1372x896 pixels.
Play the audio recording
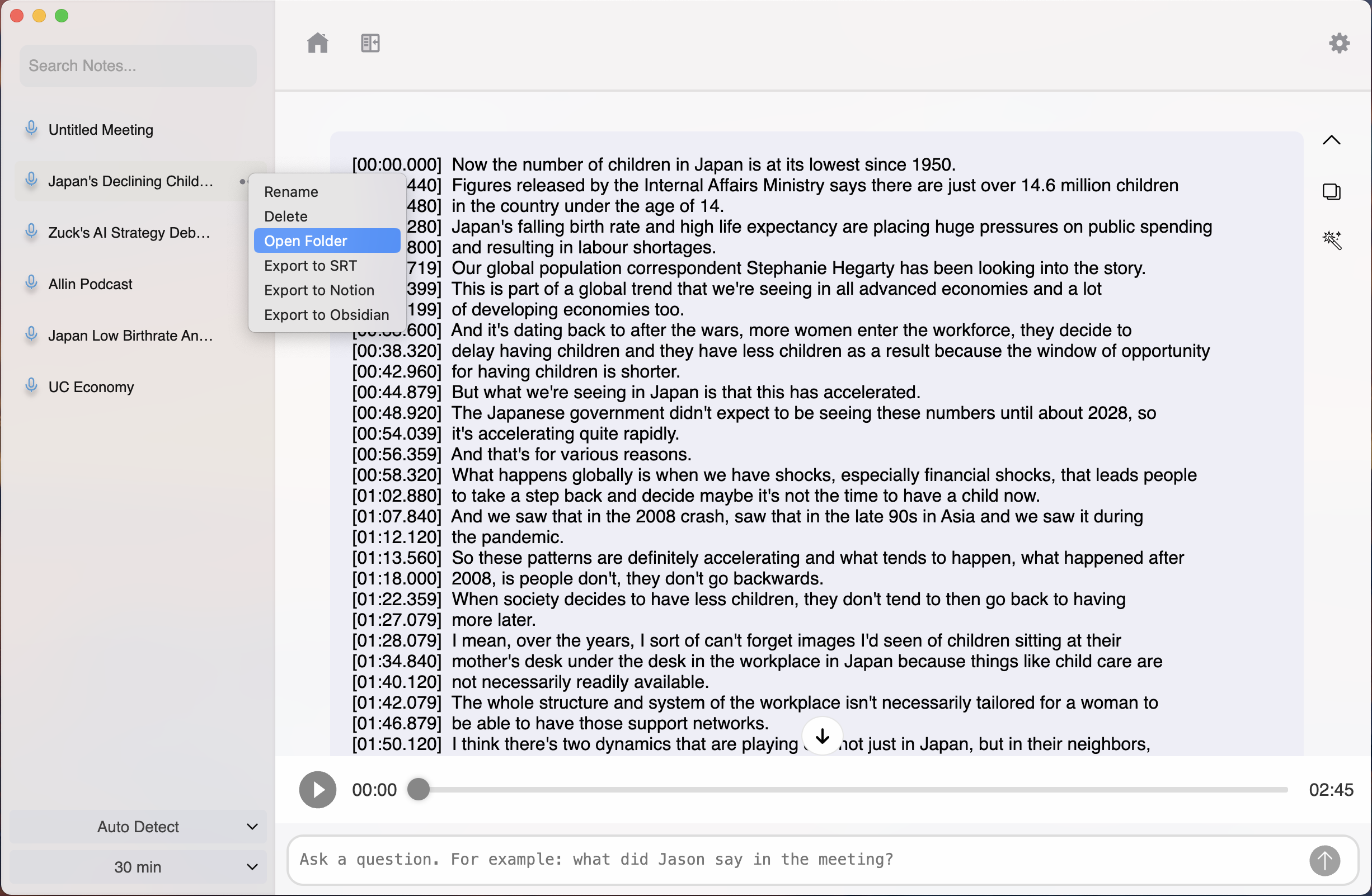click(318, 789)
